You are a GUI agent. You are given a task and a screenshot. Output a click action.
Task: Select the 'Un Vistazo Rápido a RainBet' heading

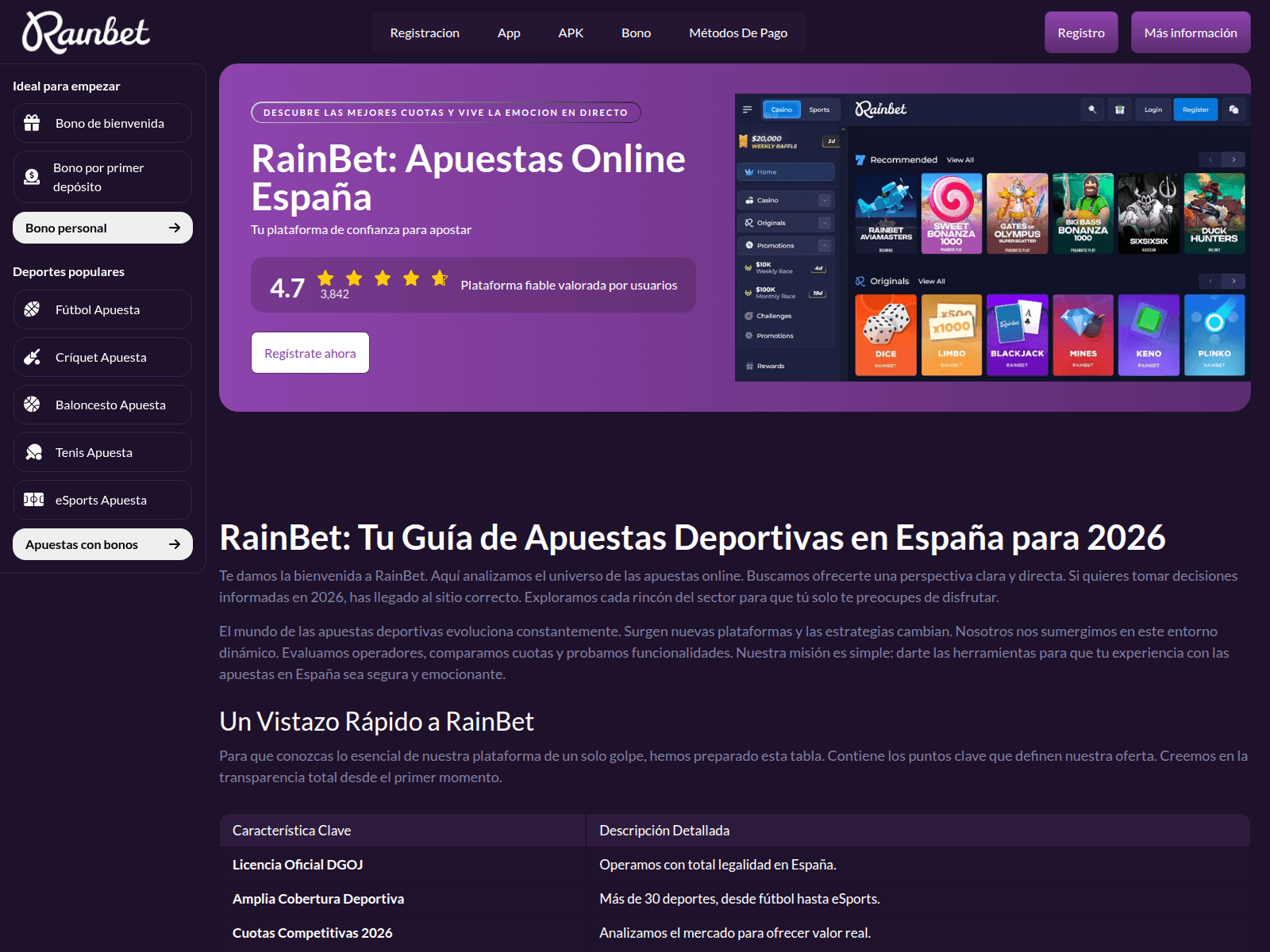click(x=376, y=722)
